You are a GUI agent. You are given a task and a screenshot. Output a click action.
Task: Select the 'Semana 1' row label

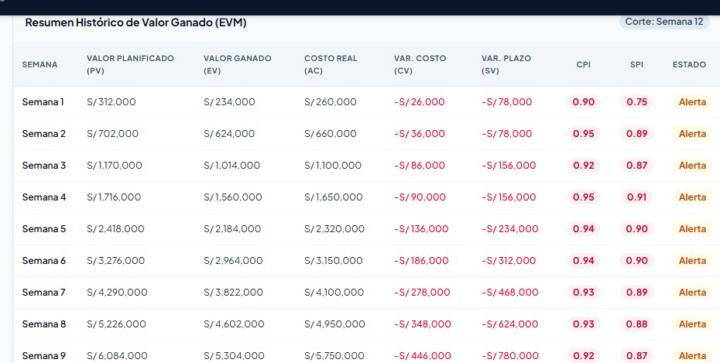(43, 102)
